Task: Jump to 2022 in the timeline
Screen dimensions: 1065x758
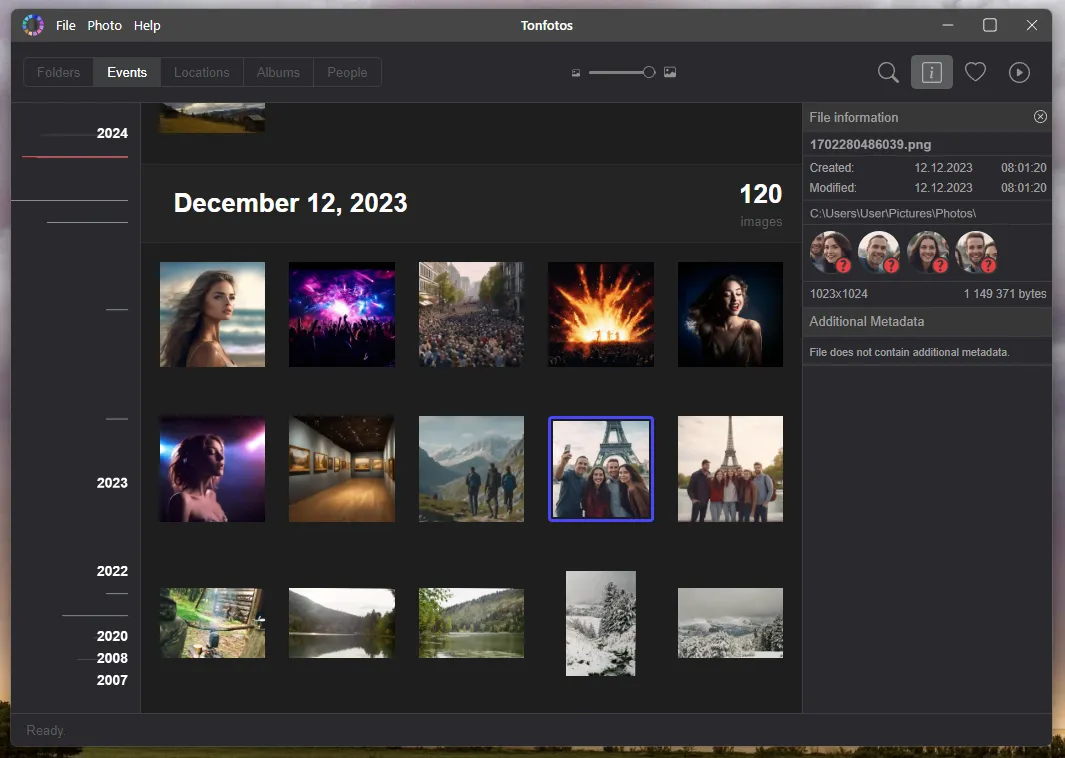Action: pyautogui.click(x=112, y=571)
